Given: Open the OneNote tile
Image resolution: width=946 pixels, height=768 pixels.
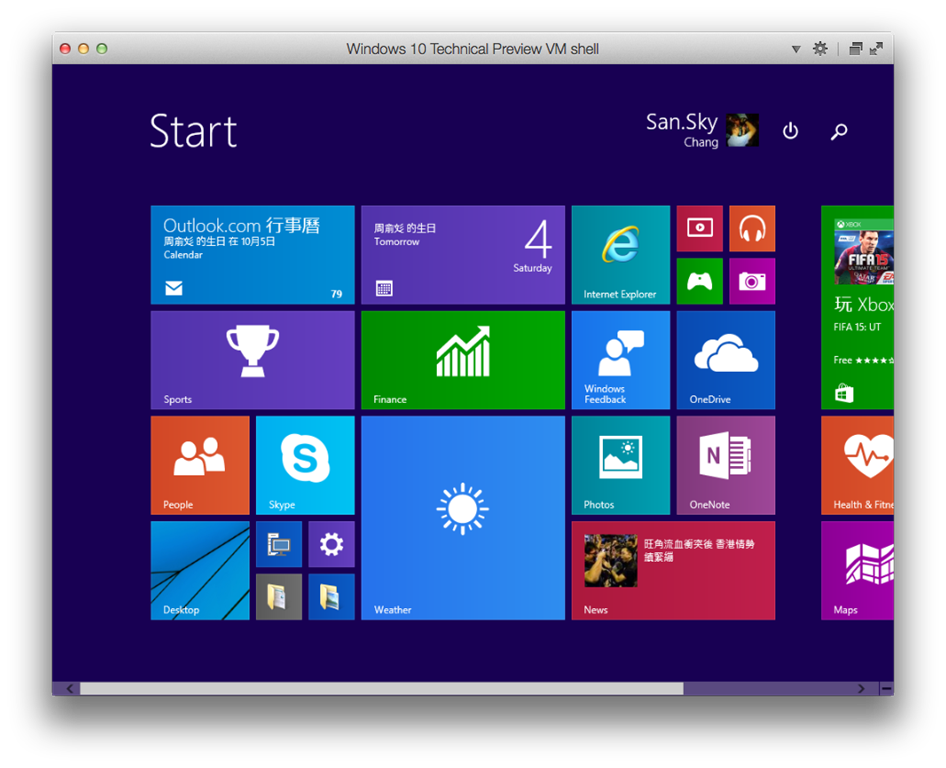Looking at the screenshot, I should point(726,465).
